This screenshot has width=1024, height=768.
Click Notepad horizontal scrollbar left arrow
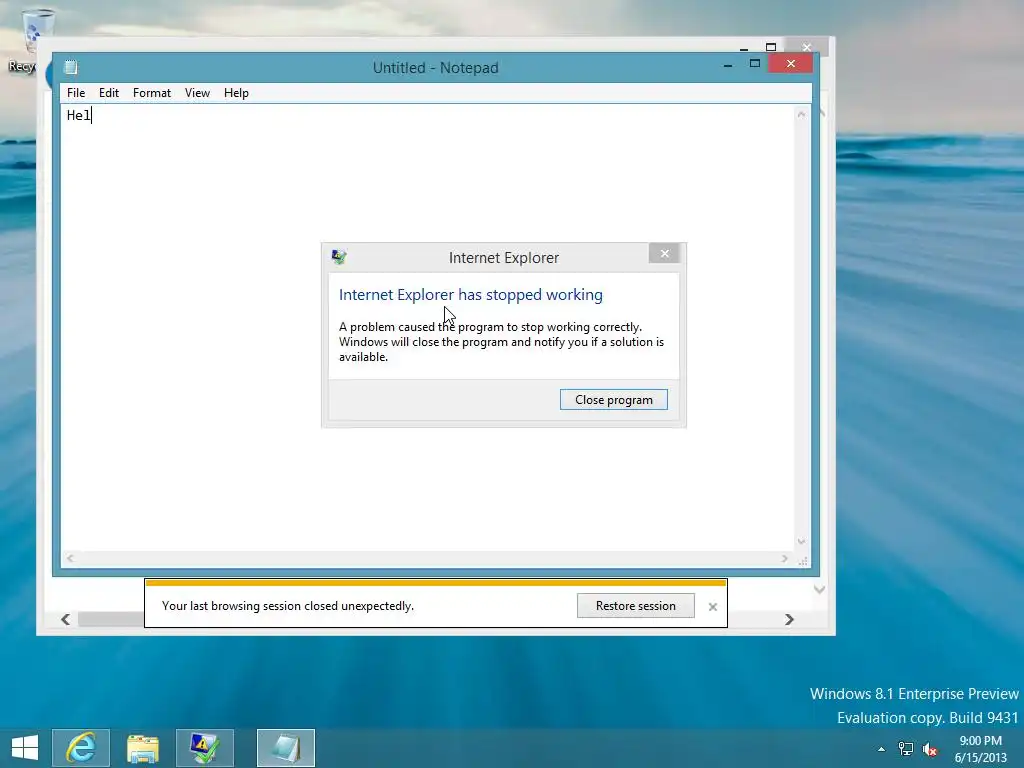click(70, 558)
